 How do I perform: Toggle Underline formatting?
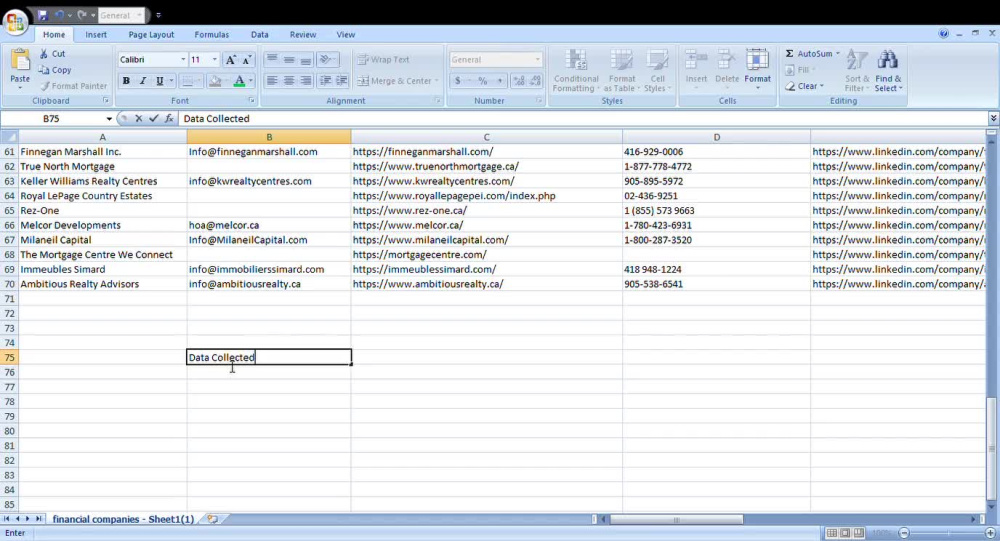click(x=159, y=81)
